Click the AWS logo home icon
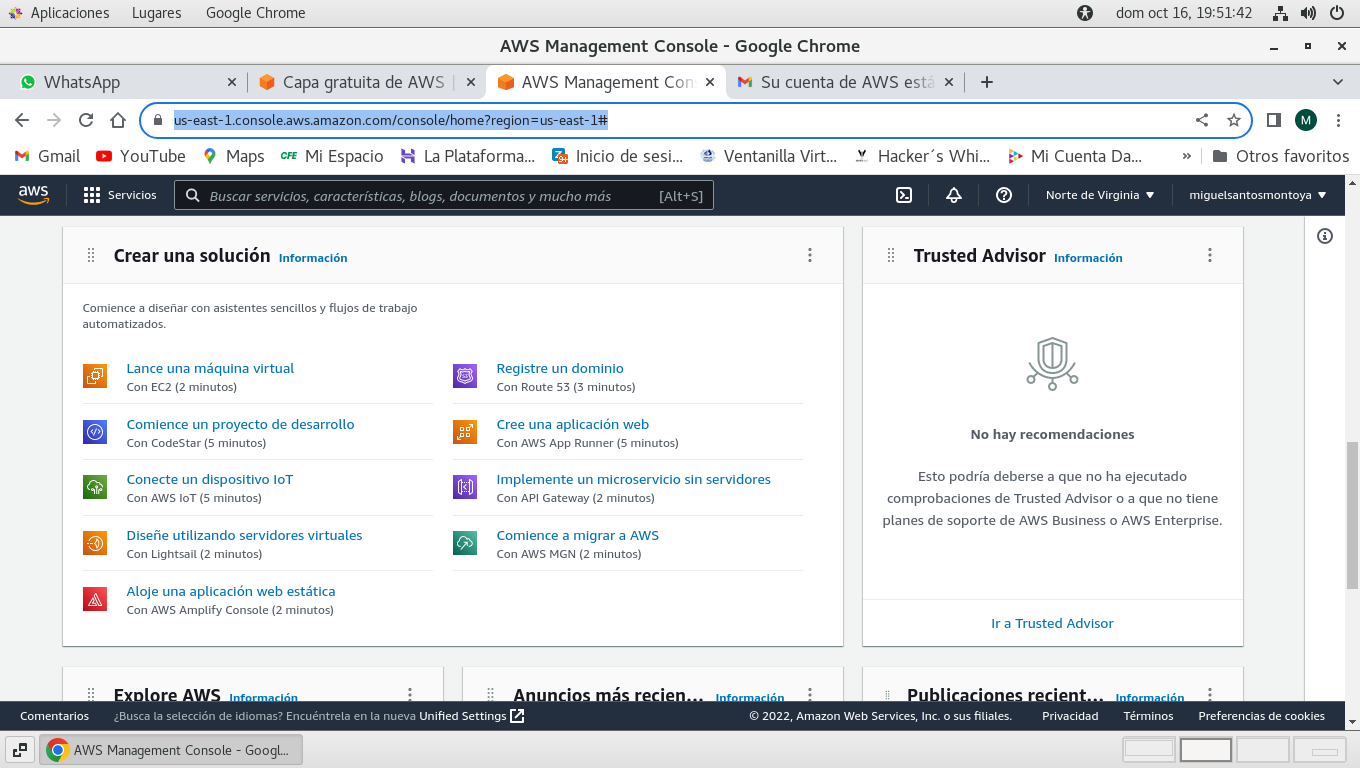The height and width of the screenshot is (768, 1360). (33, 195)
